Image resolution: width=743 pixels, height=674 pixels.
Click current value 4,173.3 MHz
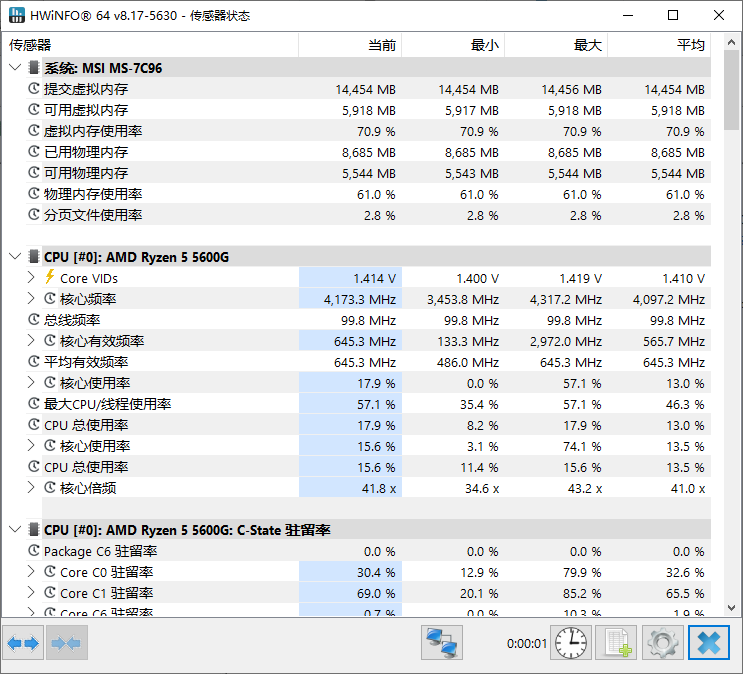click(x=360, y=300)
